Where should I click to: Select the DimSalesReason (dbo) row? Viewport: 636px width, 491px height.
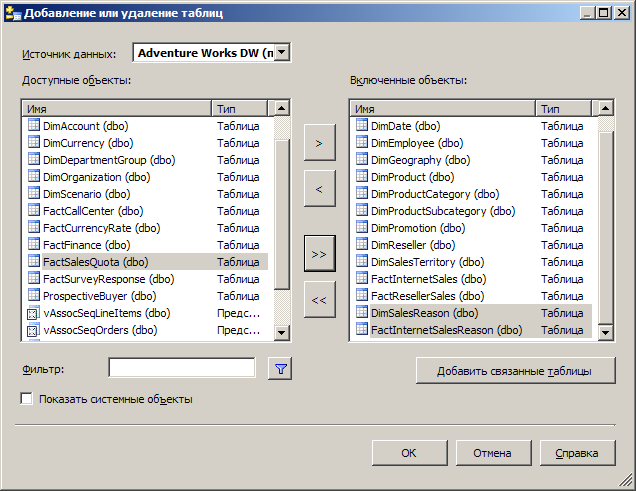click(473, 313)
